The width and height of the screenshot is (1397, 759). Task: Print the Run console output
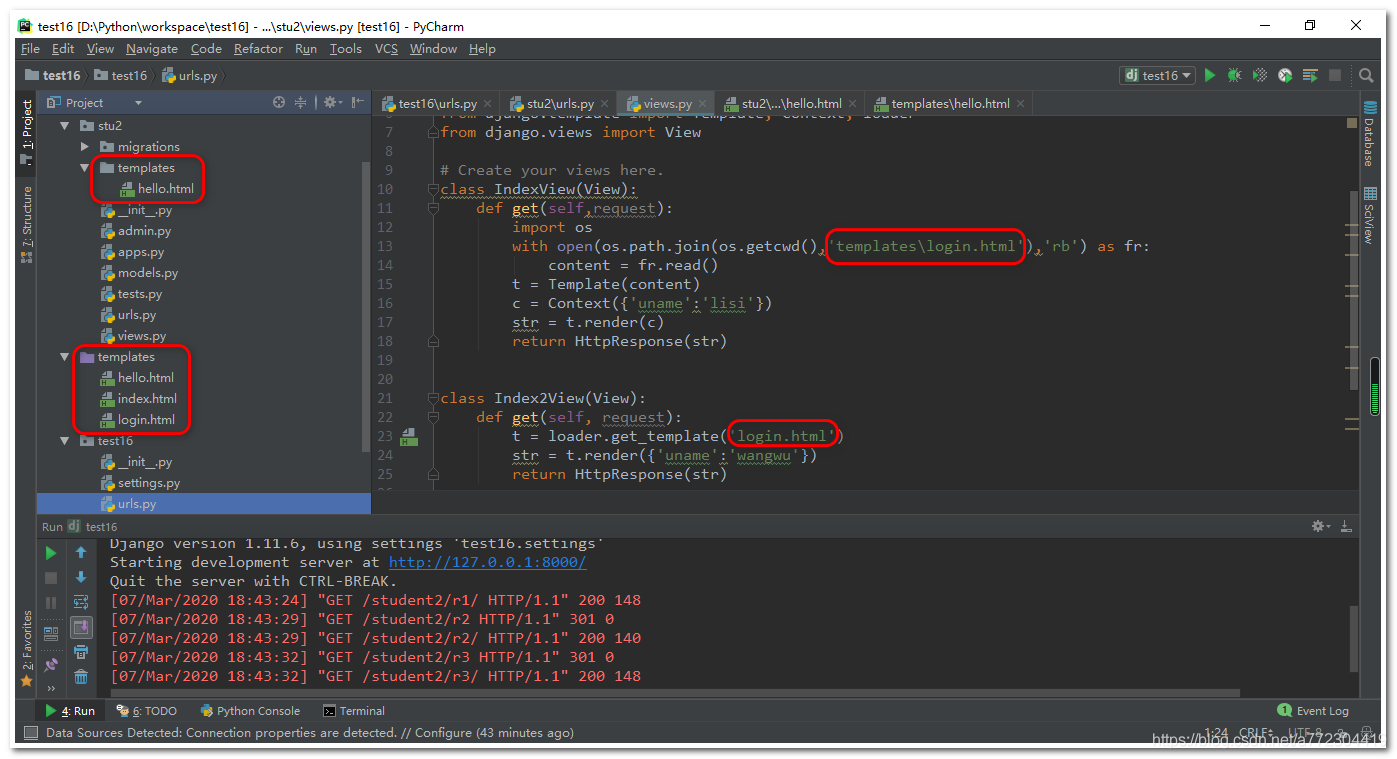[81, 653]
